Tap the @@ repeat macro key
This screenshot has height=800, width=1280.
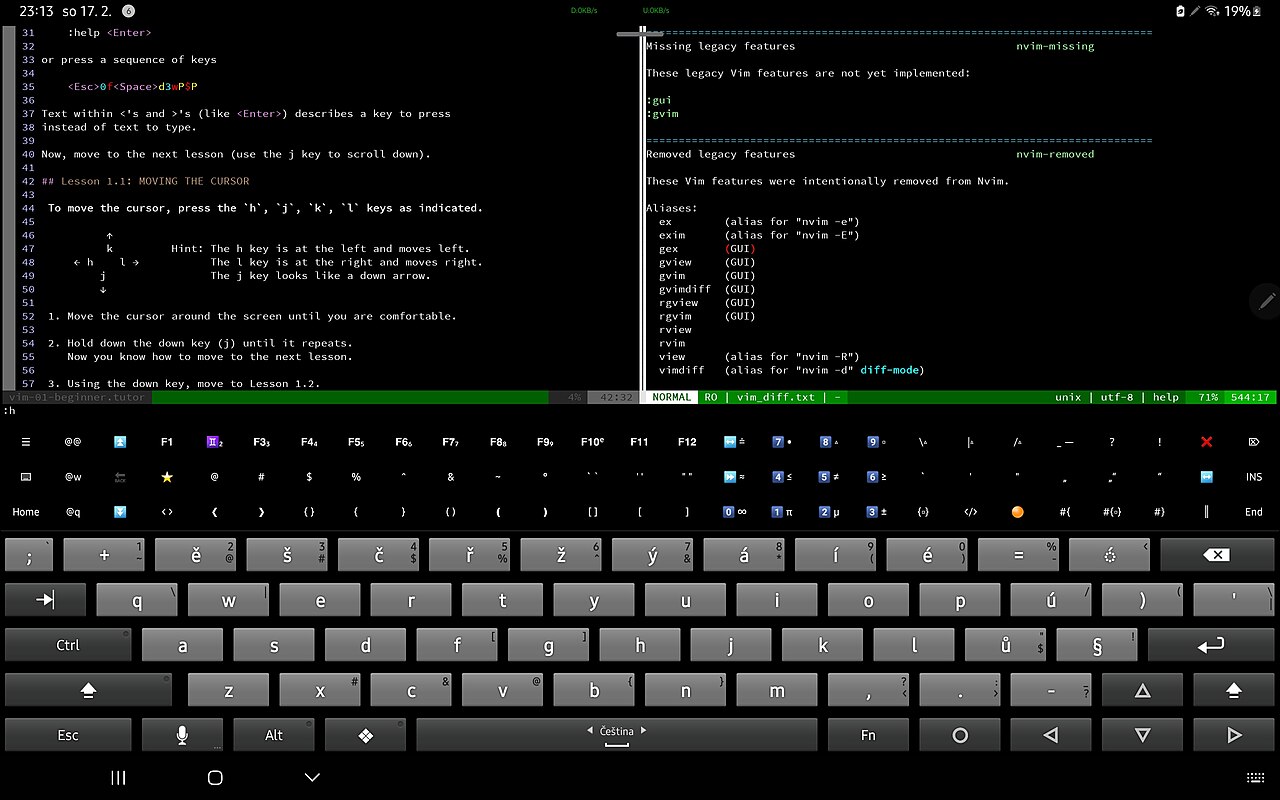73,442
